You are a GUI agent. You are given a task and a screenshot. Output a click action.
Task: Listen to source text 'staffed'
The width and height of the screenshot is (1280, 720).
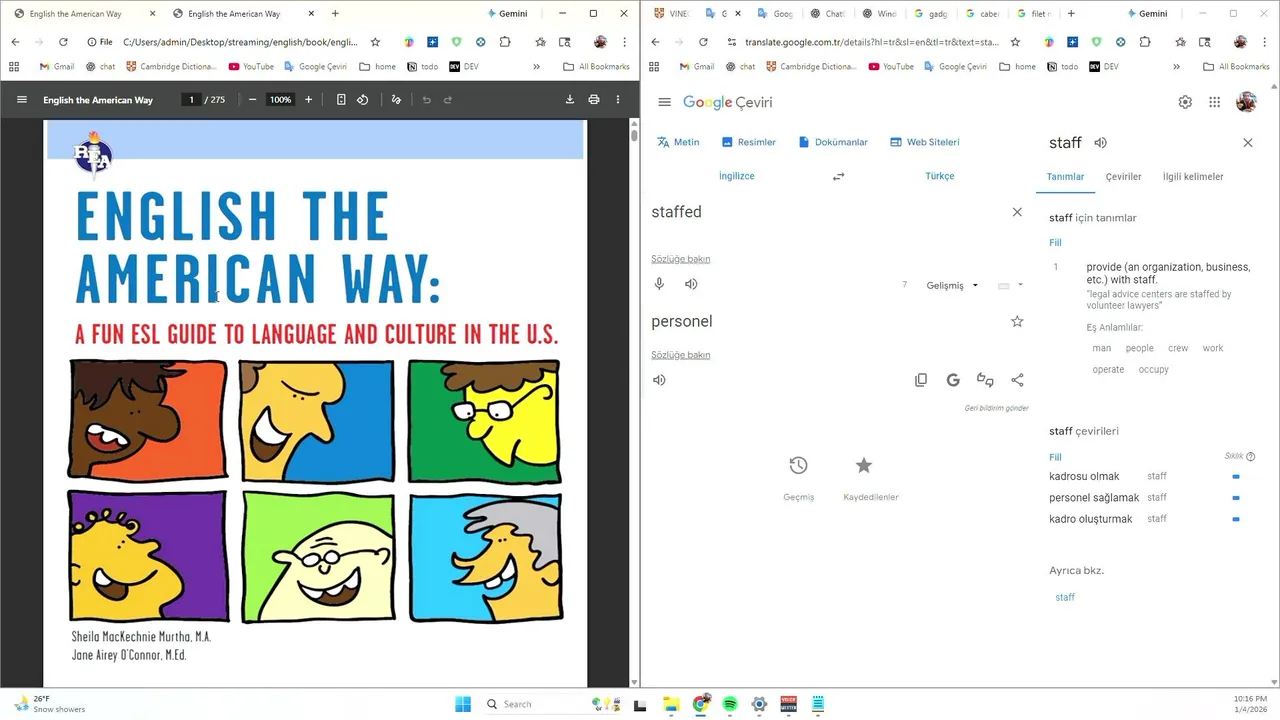pyautogui.click(x=691, y=284)
